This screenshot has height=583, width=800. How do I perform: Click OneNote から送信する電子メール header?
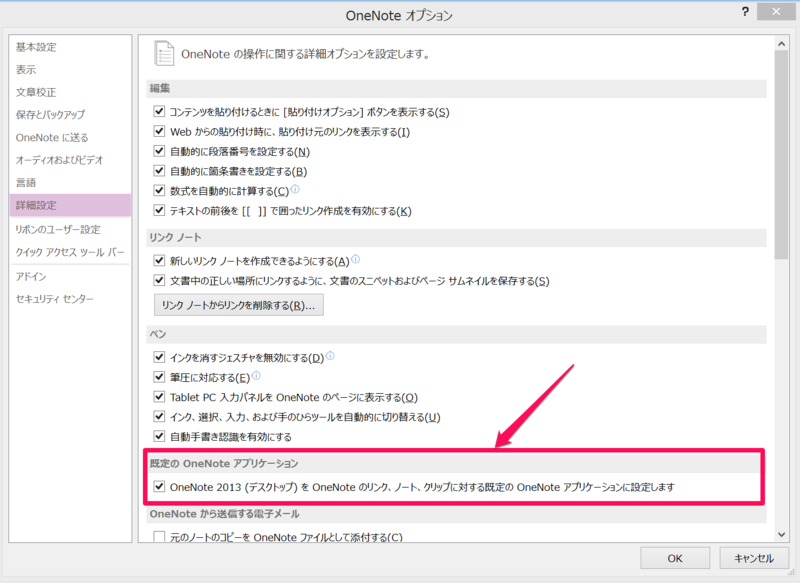pos(224,514)
